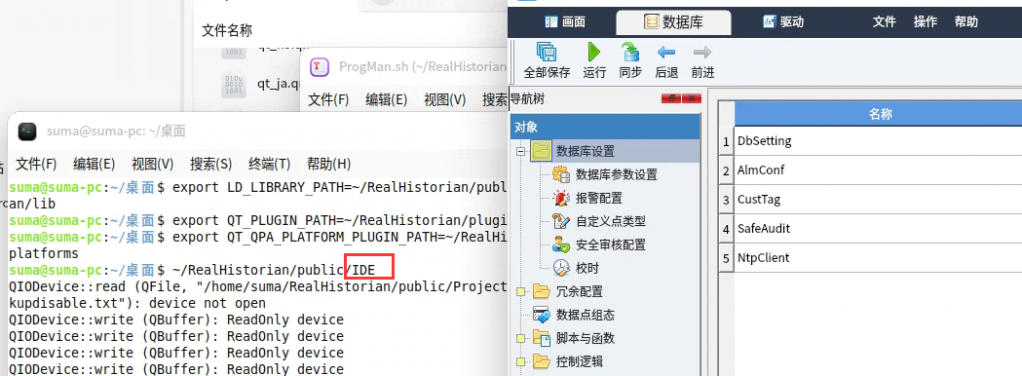Click the 脚本与函数 folder icon

point(541,338)
